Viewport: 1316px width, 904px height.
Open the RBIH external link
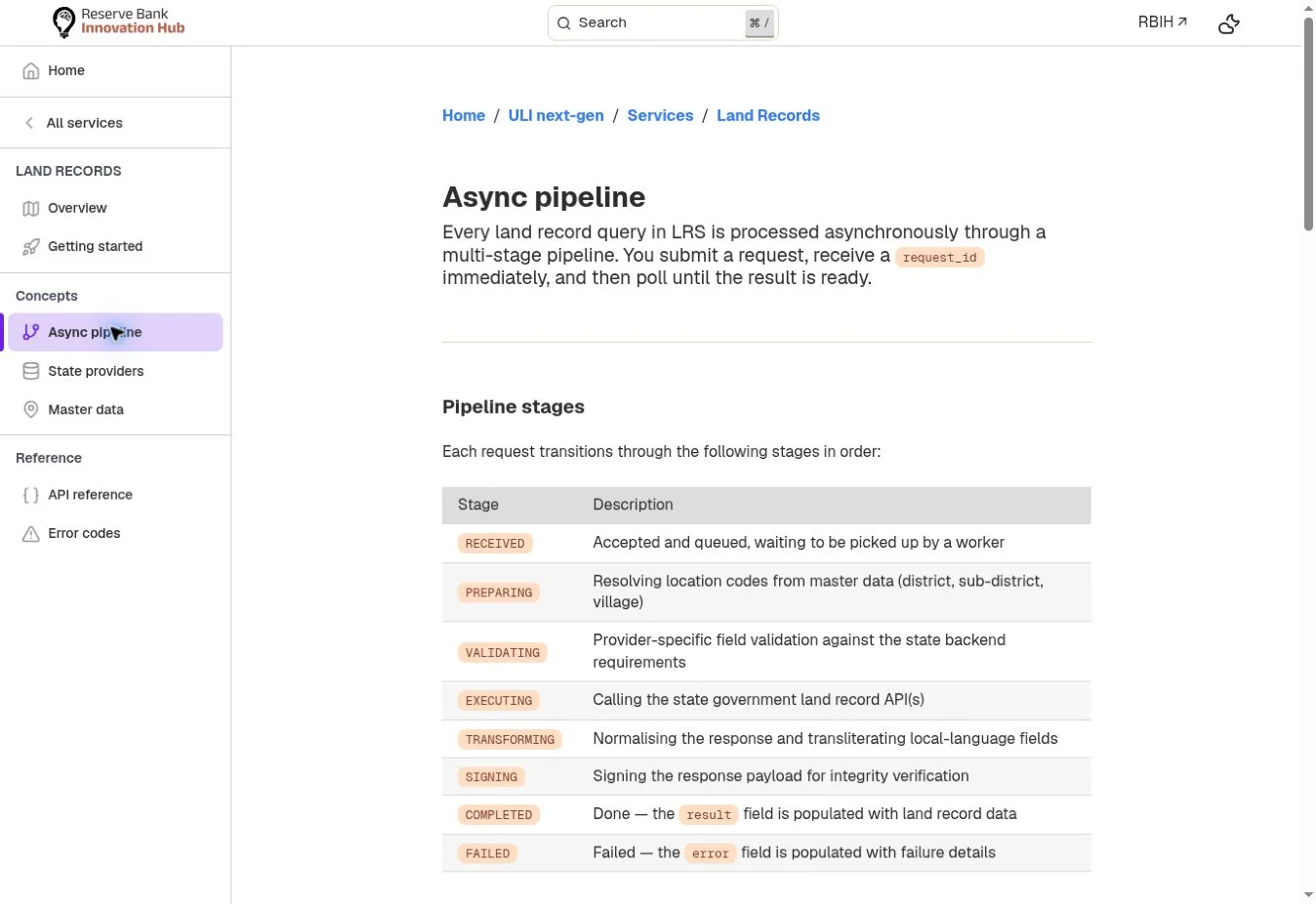1162,21
